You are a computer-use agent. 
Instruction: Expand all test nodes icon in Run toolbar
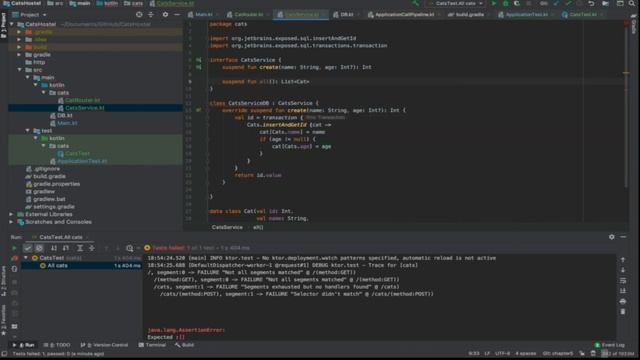80,248
